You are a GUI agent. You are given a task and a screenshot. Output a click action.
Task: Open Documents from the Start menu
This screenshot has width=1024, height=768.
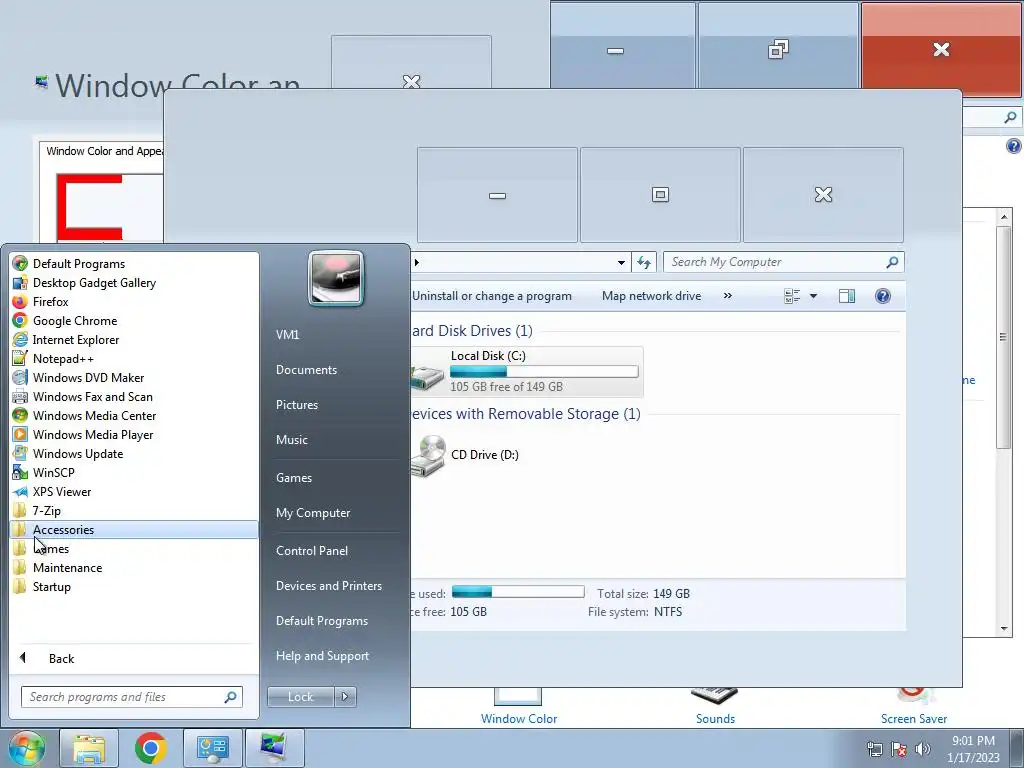[306, 370]
